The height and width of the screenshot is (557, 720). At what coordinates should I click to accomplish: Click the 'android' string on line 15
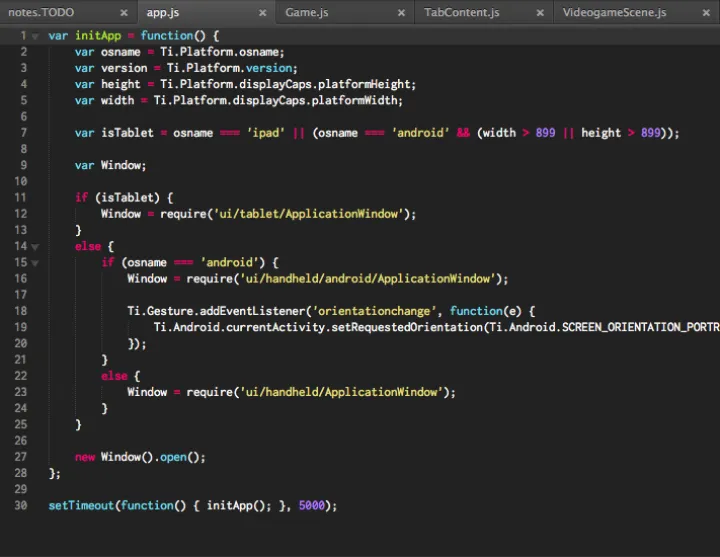click(x=229, y=262)
